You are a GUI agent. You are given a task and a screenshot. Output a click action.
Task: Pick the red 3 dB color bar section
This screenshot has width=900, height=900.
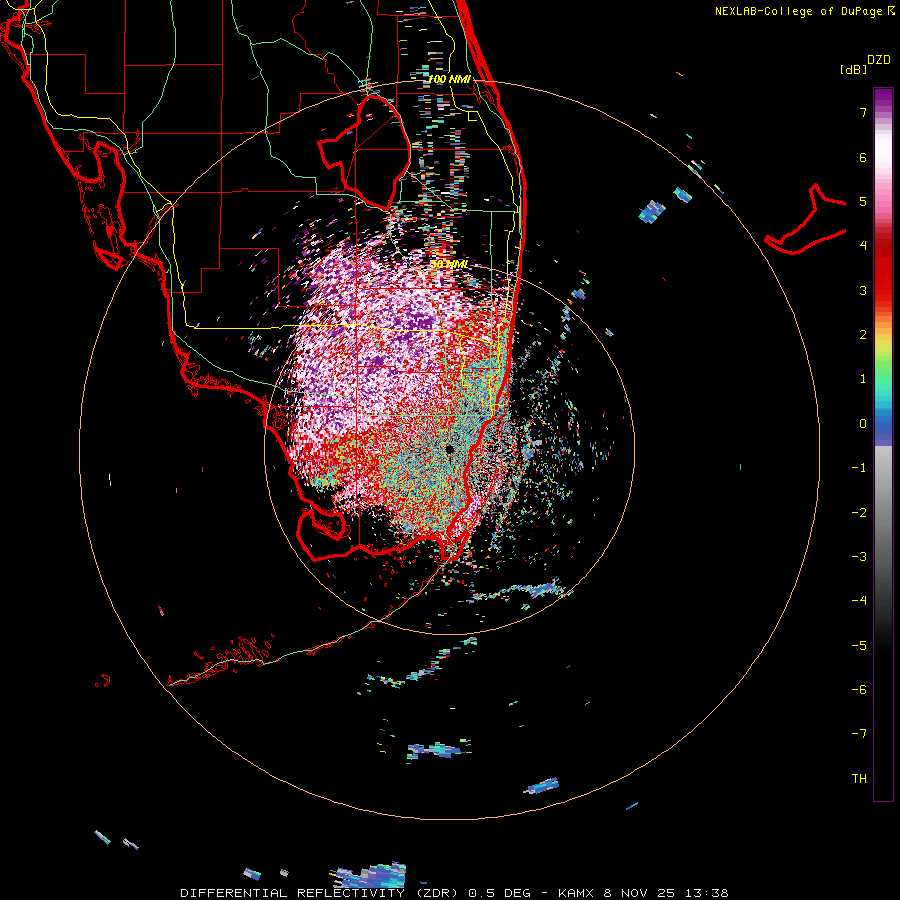click(x=883, y=290)
